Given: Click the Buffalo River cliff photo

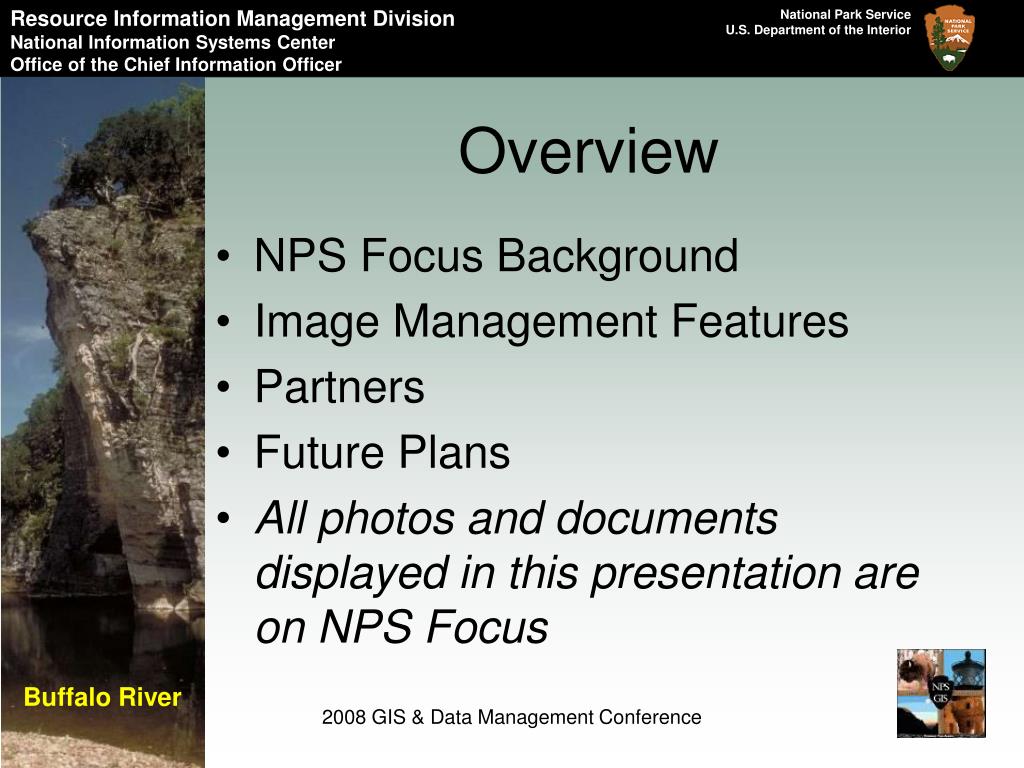Looking at the screenshot, I should pyautogui.click(x=103, y=423).
